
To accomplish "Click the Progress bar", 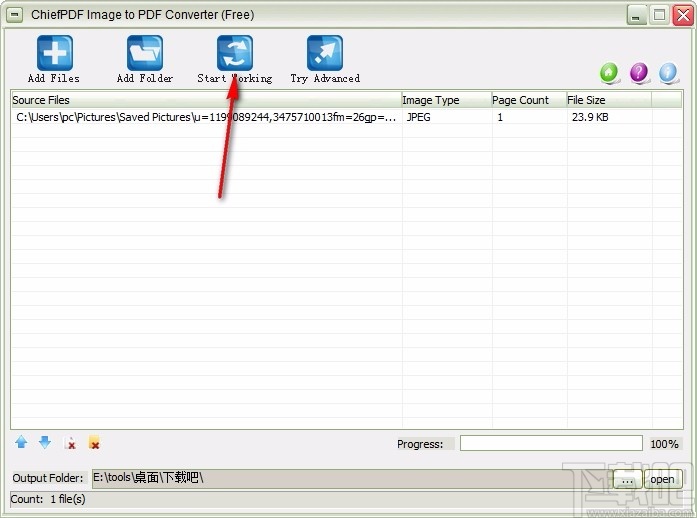I will click(551, 443).
